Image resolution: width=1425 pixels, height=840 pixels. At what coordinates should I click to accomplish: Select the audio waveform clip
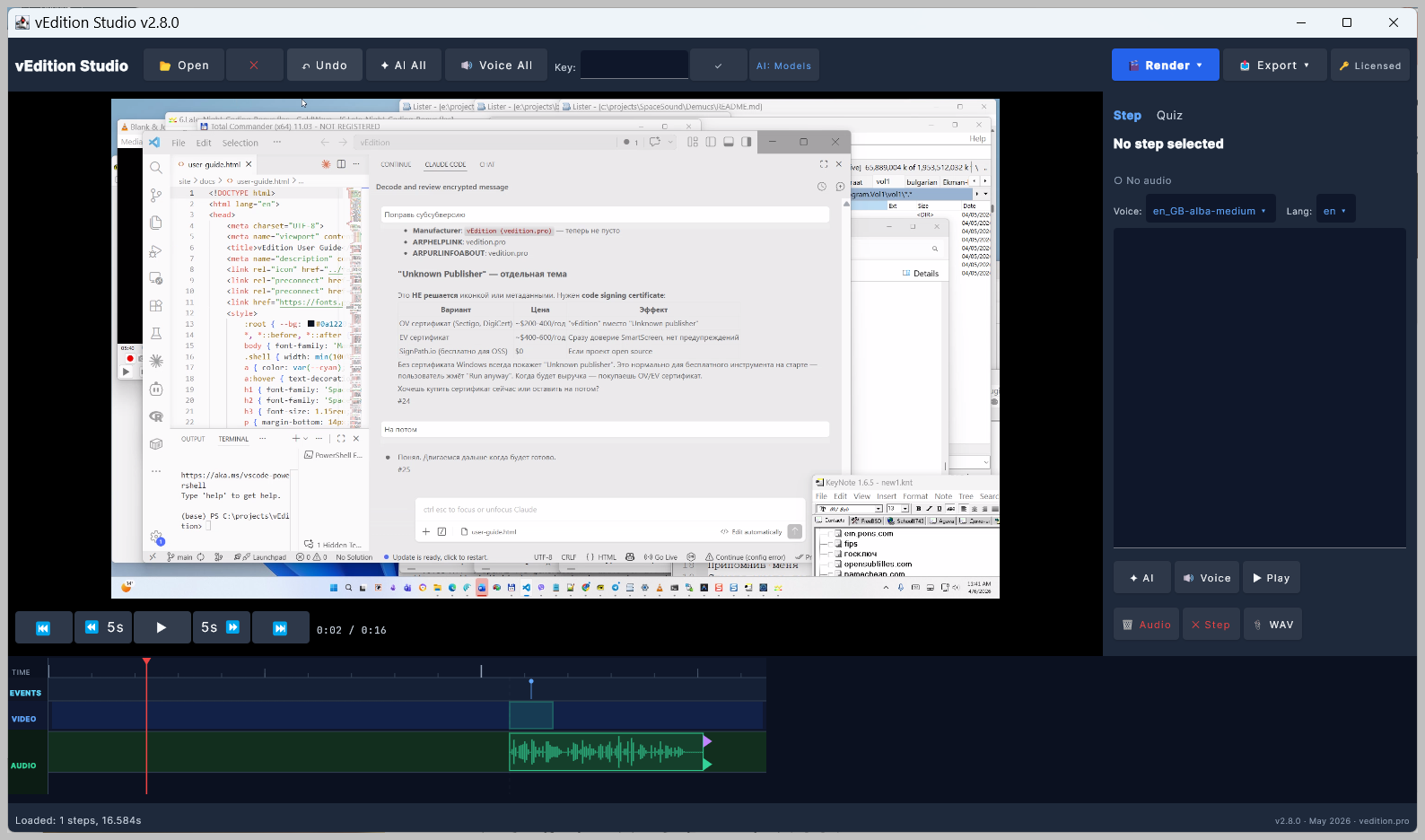607,752
